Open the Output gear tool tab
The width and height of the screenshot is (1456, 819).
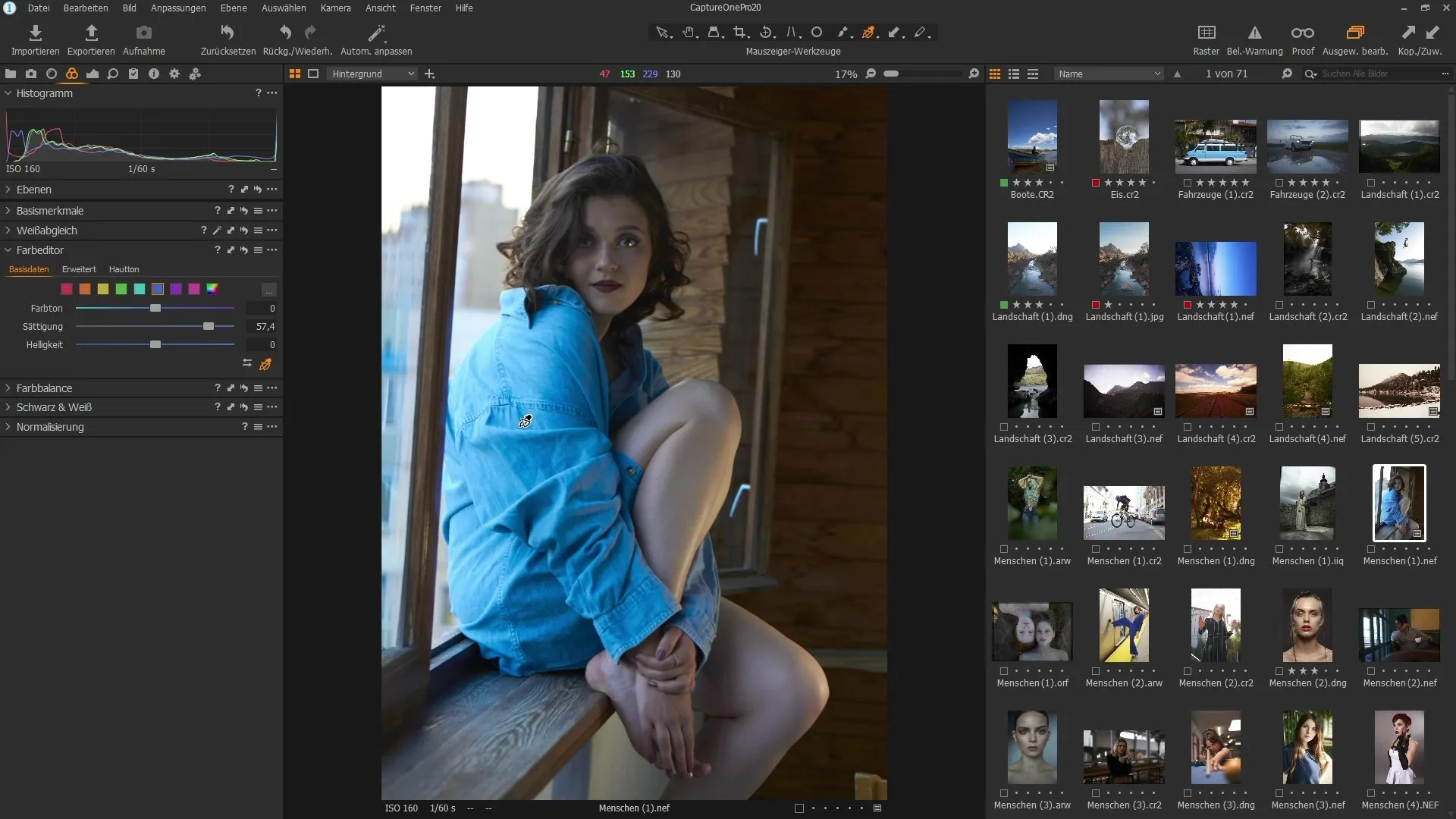[174, 74]
